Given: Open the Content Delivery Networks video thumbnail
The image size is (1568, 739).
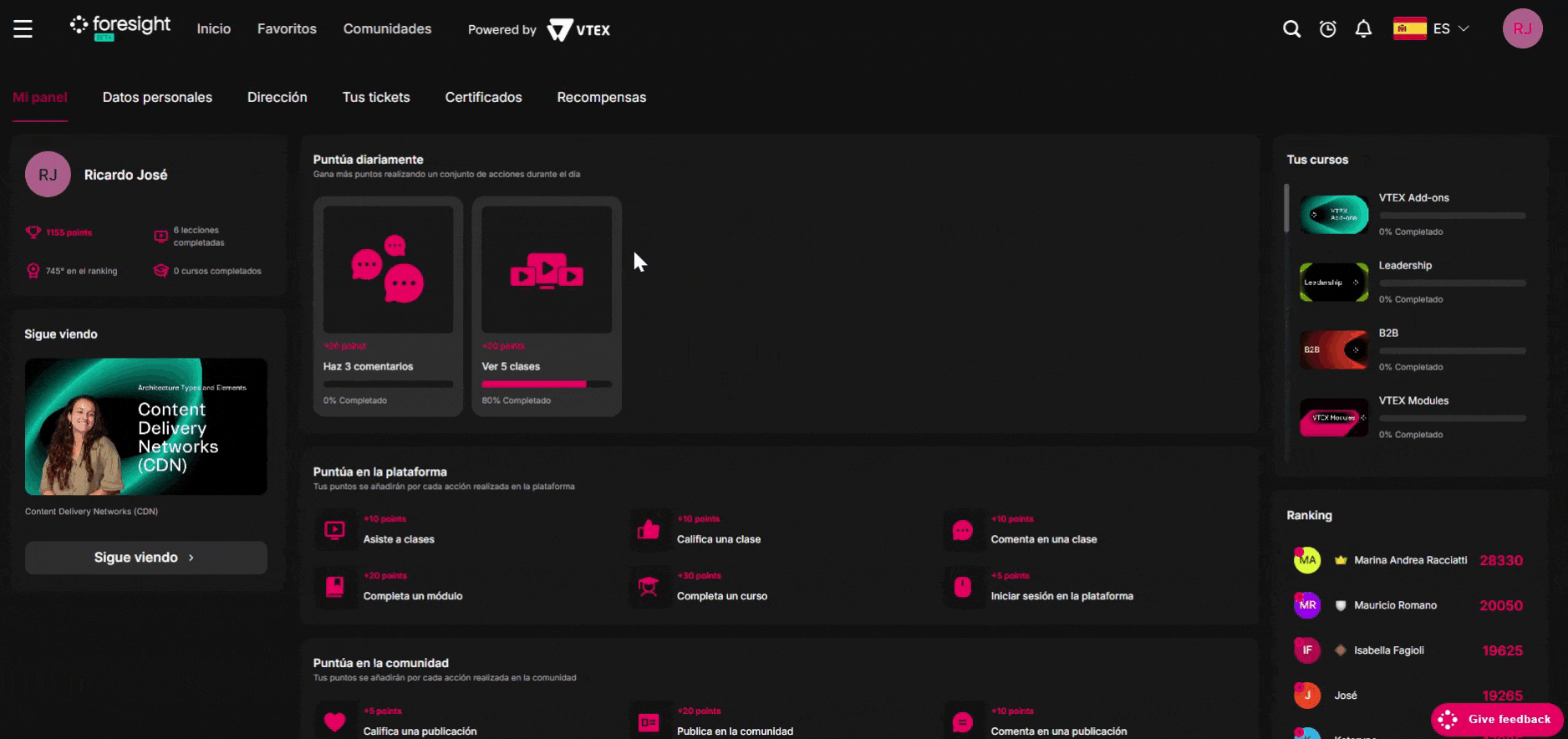Looking at the screenshot, I should (146, 426).
